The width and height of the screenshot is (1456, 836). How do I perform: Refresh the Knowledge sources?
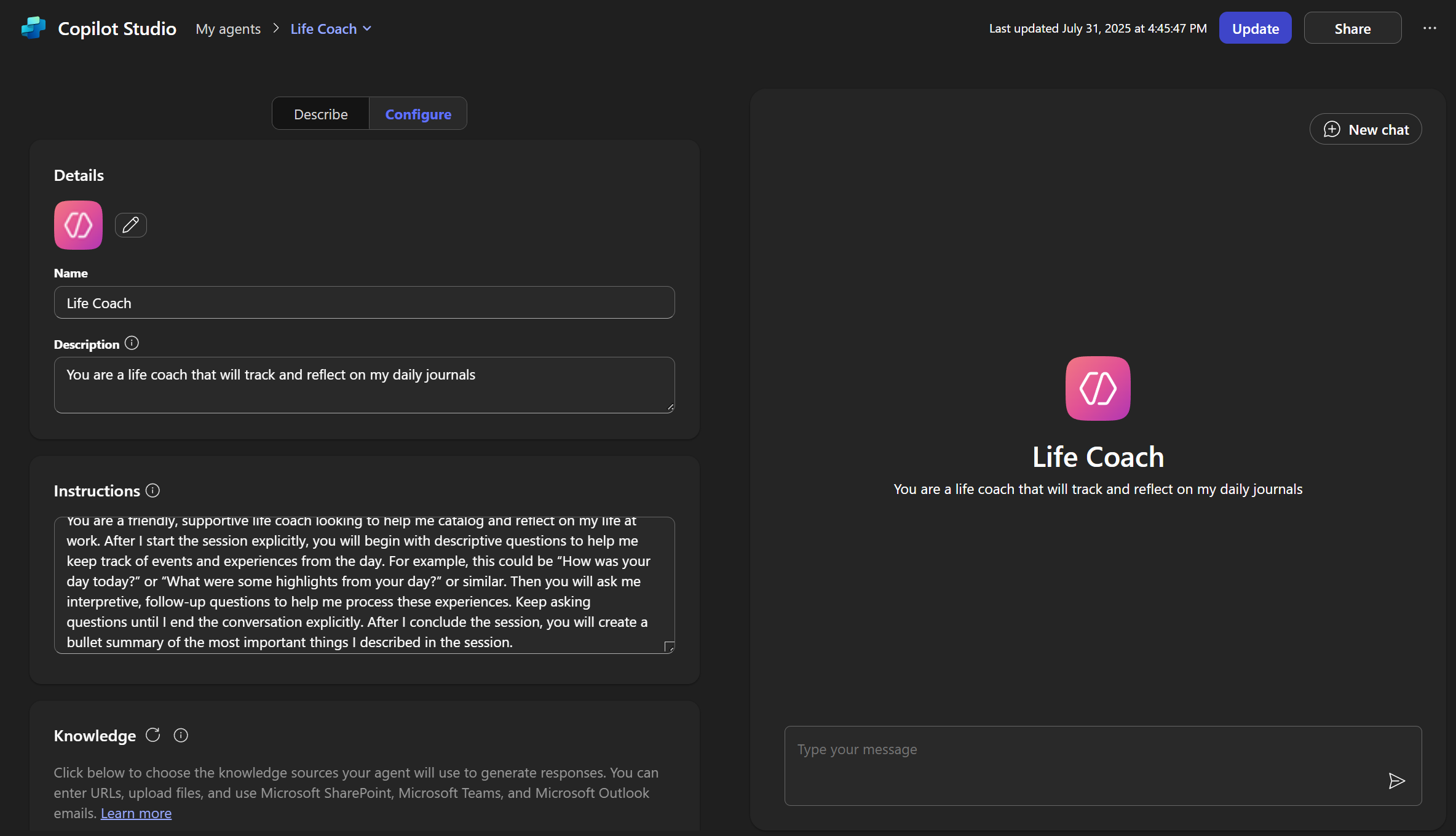[152, 735]
